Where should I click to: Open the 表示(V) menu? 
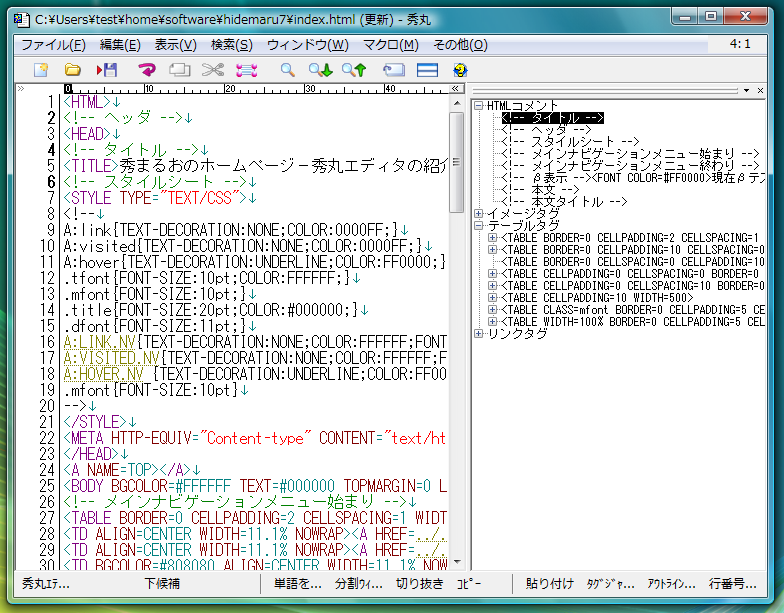tap(176, 45)
